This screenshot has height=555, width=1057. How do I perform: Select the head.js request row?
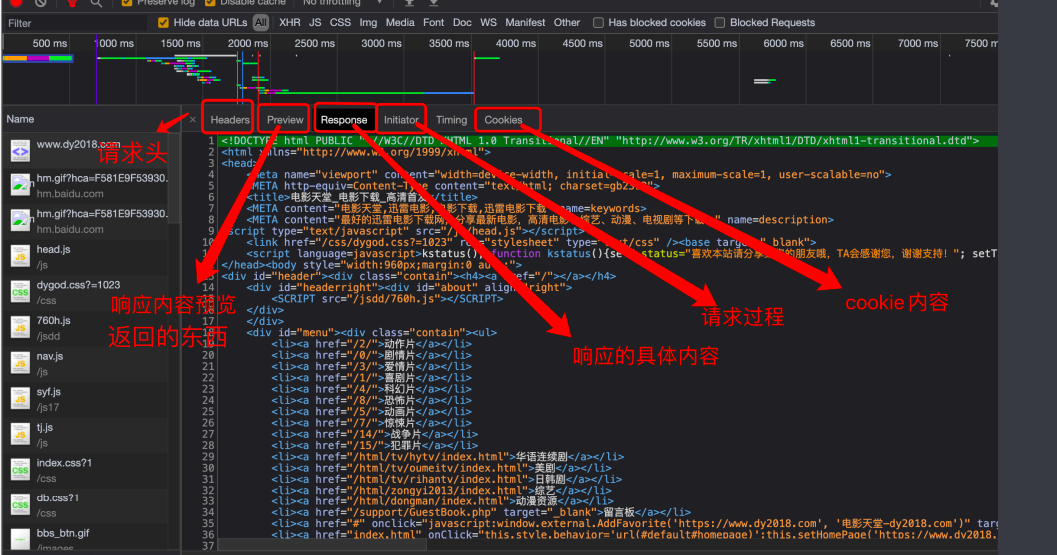(86, 256)
